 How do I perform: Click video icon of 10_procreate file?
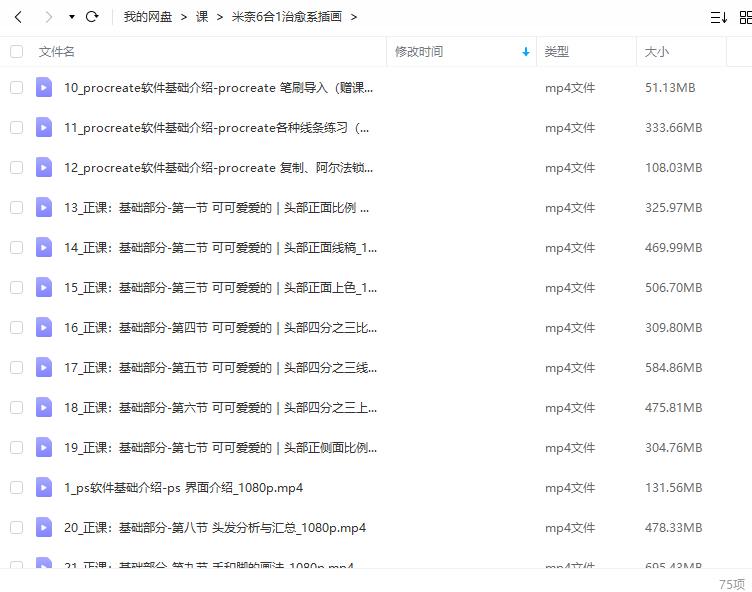tap(44, 88)
